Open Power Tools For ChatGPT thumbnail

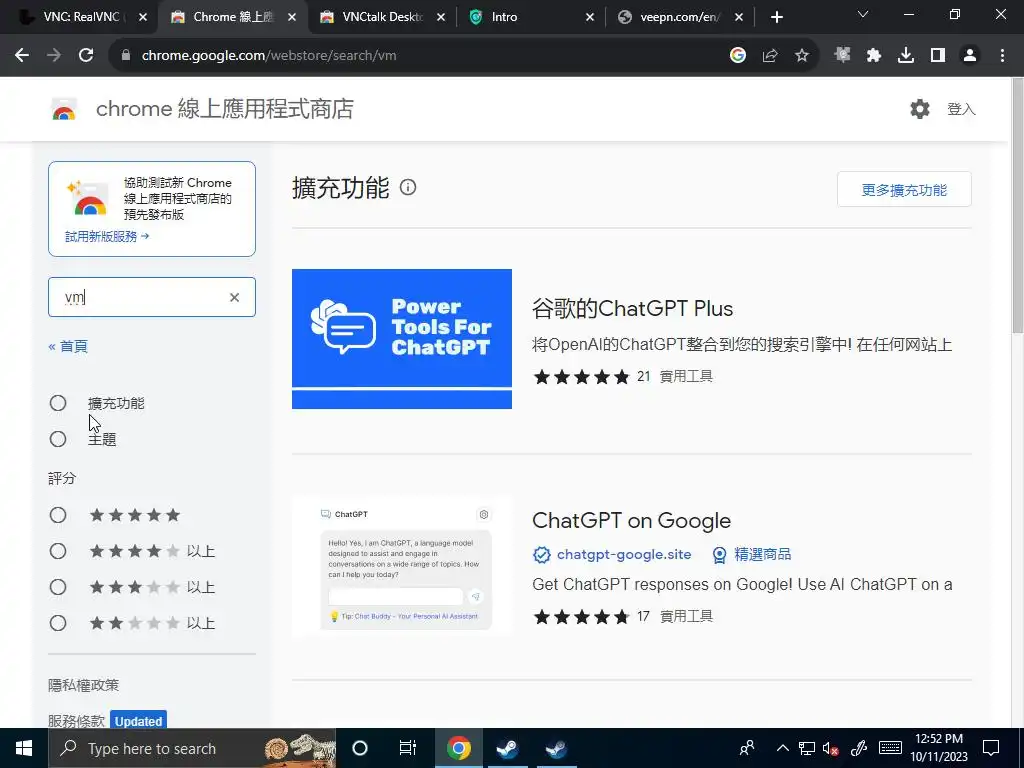coord(402,339)
